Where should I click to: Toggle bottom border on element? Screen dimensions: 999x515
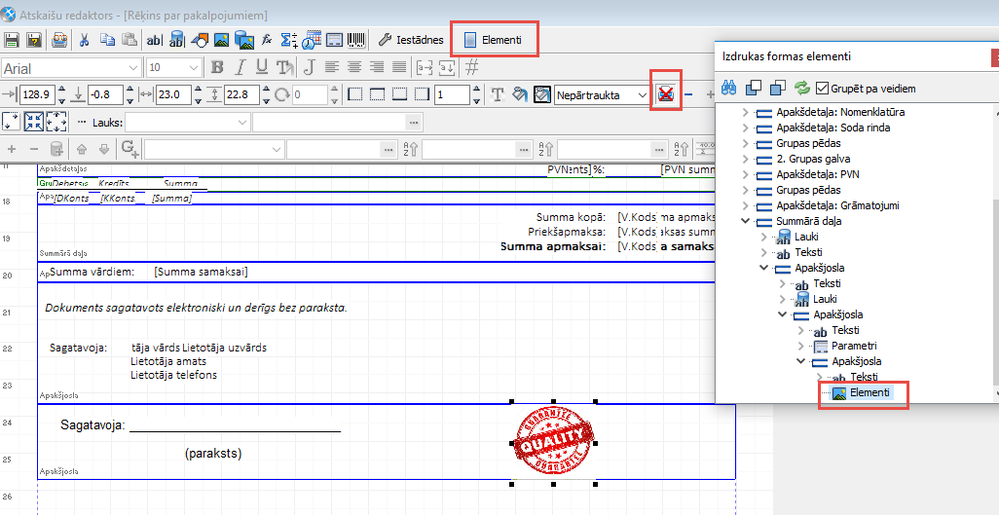(399, 95)
